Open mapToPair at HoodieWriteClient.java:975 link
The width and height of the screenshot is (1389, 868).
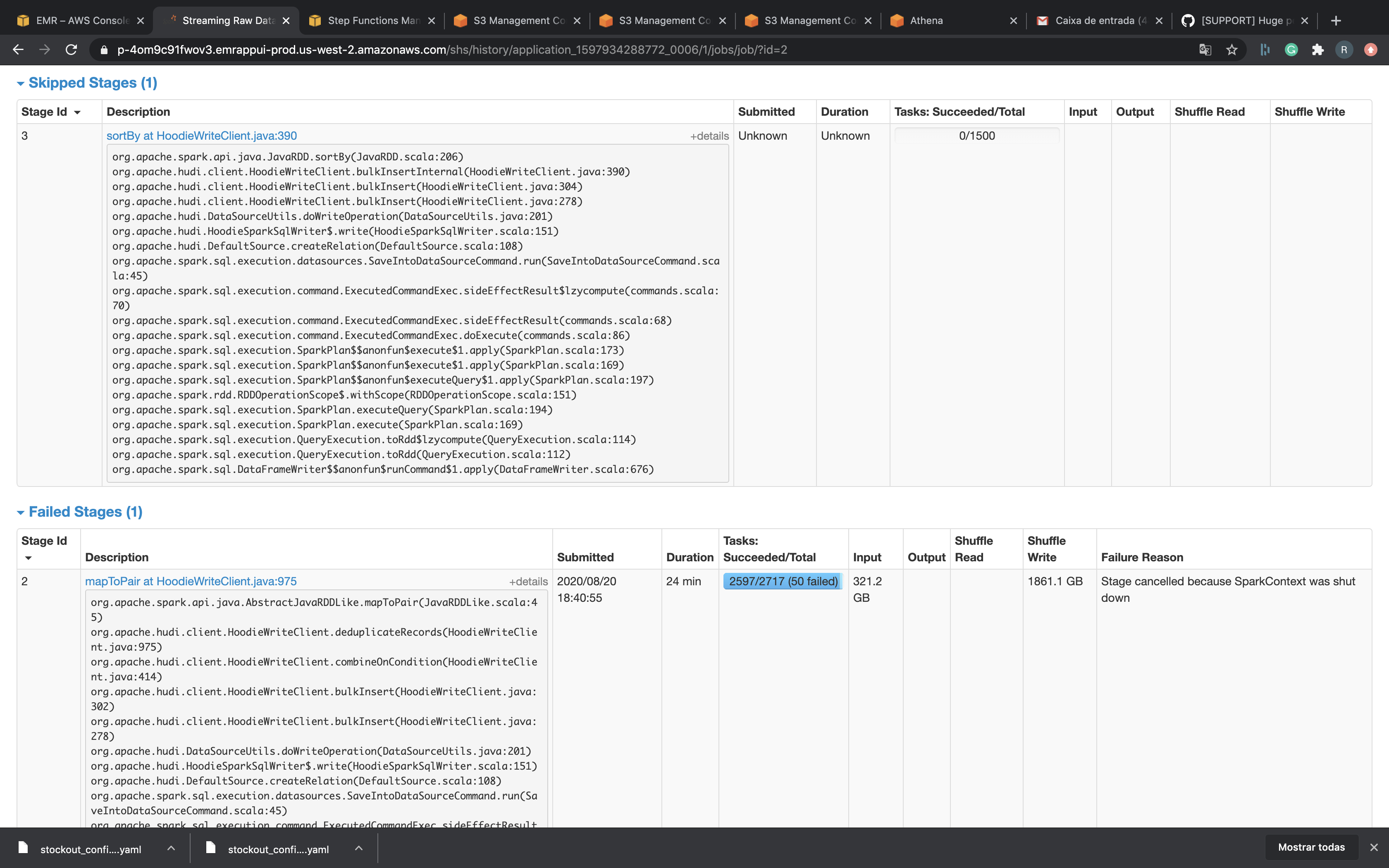pos(191,582)
